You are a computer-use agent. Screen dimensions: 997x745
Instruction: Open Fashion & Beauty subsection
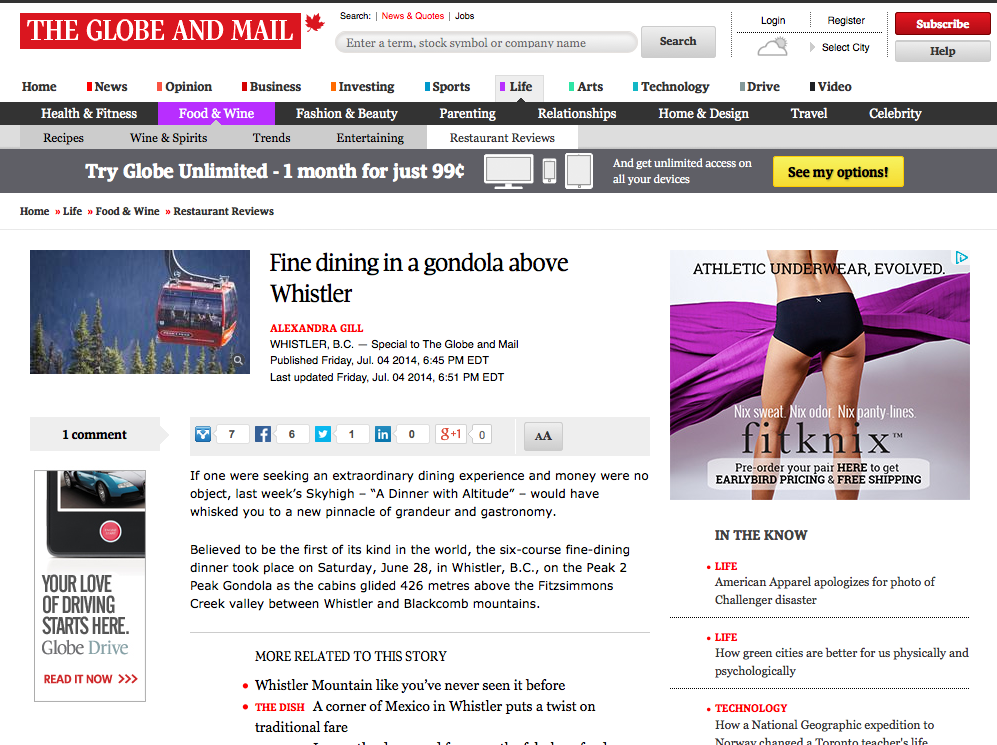pyautogui.click(x=347, y=113)
